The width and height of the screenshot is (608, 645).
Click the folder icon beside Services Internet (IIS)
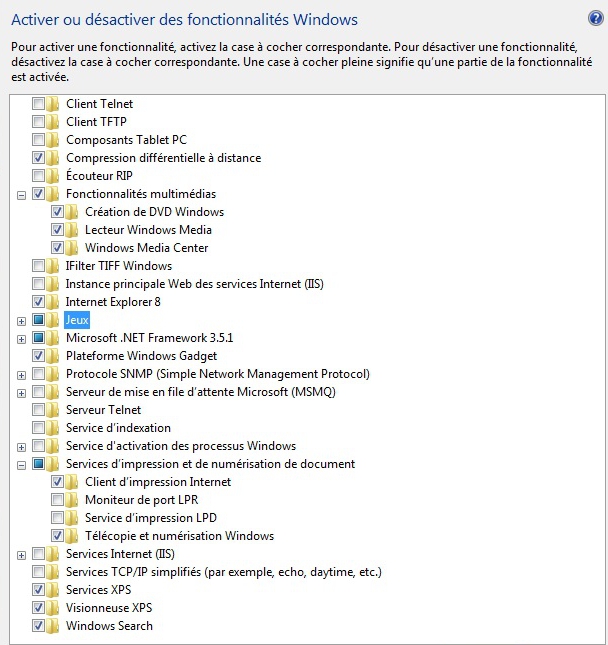(x=53, y=555)
